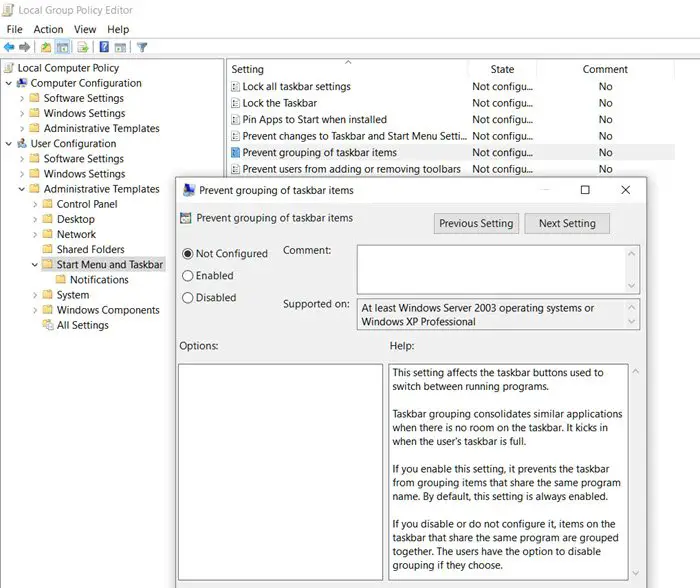Click the Previous Setting button
This screenshot has width=700, height=588.
[x=476, y=224]
